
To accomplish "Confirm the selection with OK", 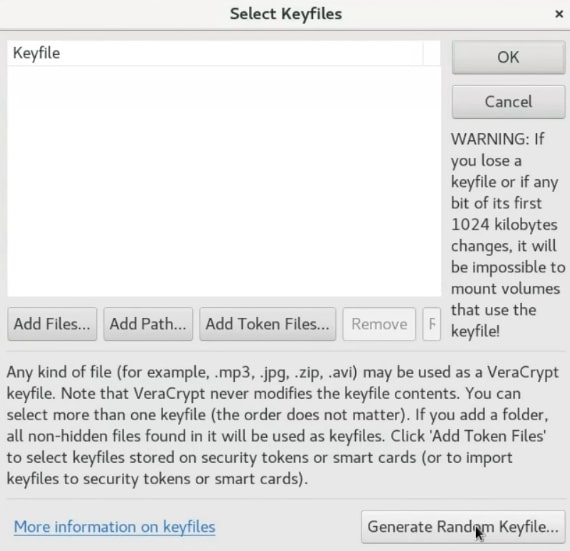I will tap(508, 57).
